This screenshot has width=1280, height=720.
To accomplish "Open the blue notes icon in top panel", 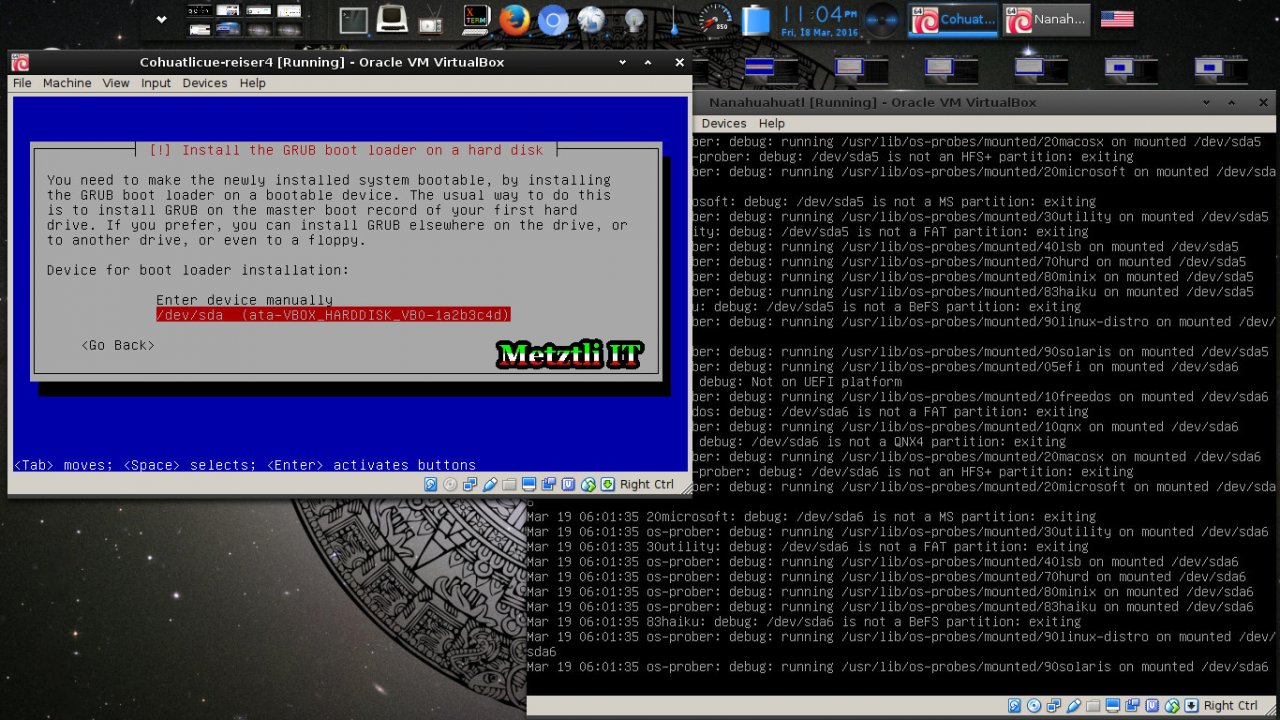I will pyautogui.click(x=757, y=20).
